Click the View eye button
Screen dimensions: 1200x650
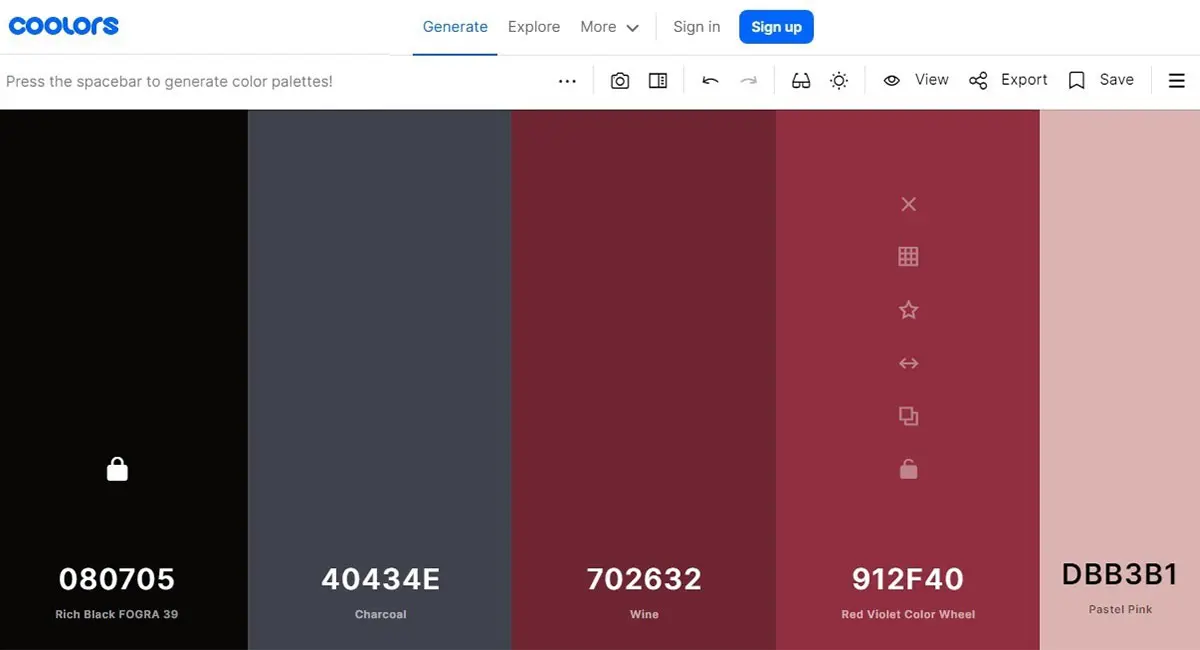[x=915, y=80]
